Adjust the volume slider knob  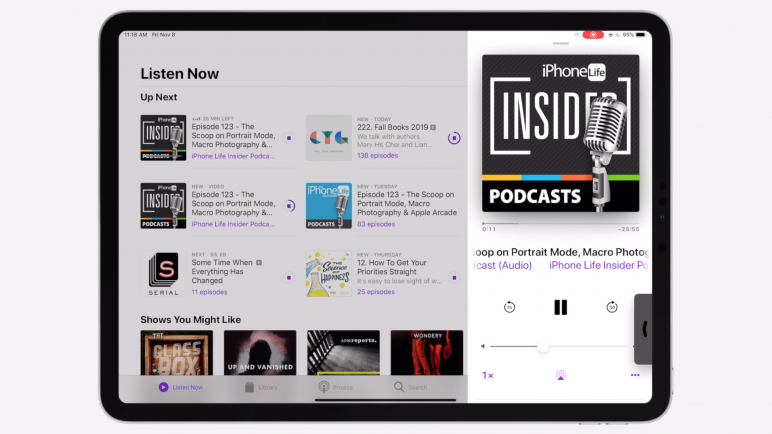click(543, 346)
